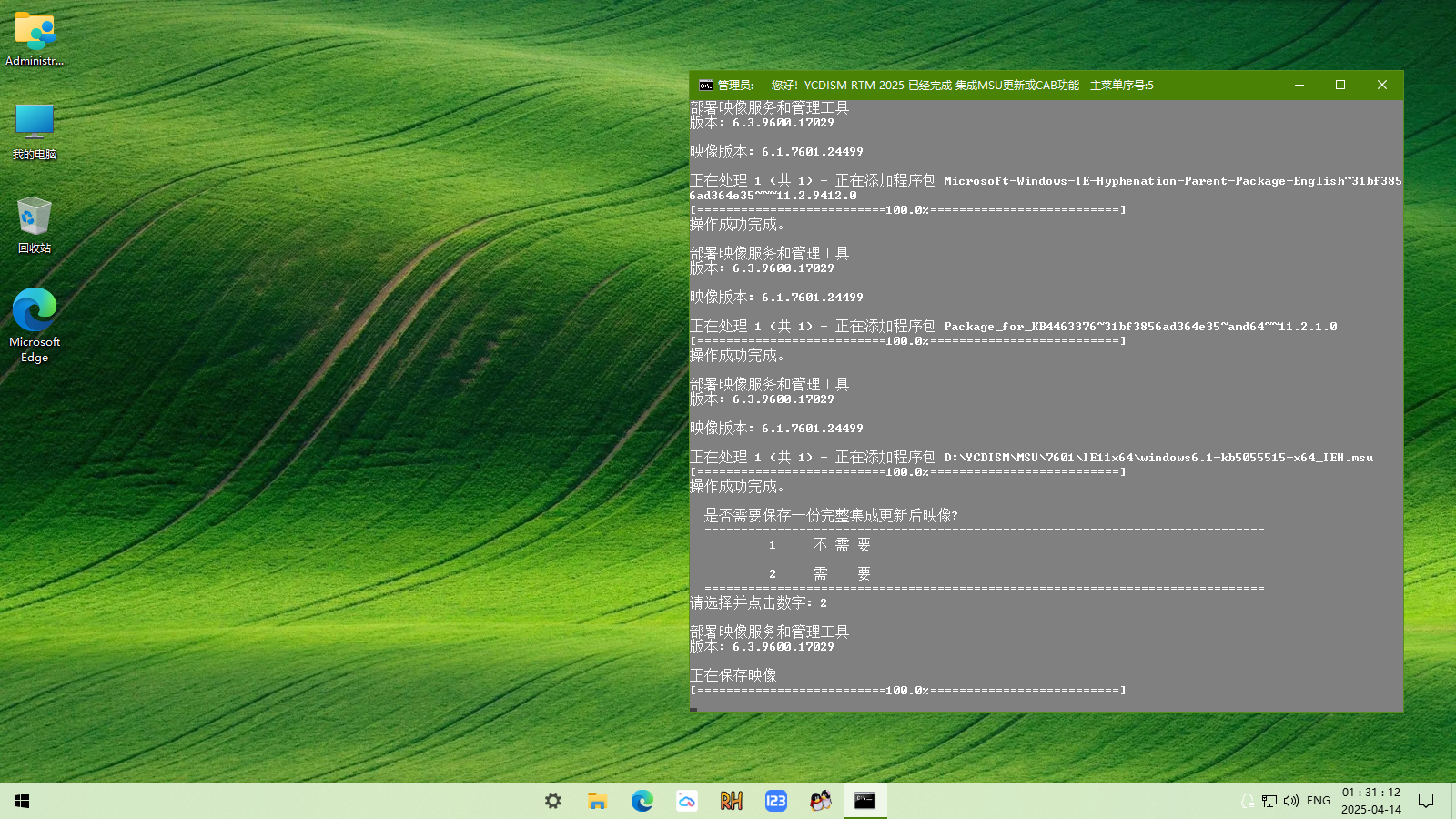Launch Microsoft Edge from desktop shortcut

tap(35, 326)
